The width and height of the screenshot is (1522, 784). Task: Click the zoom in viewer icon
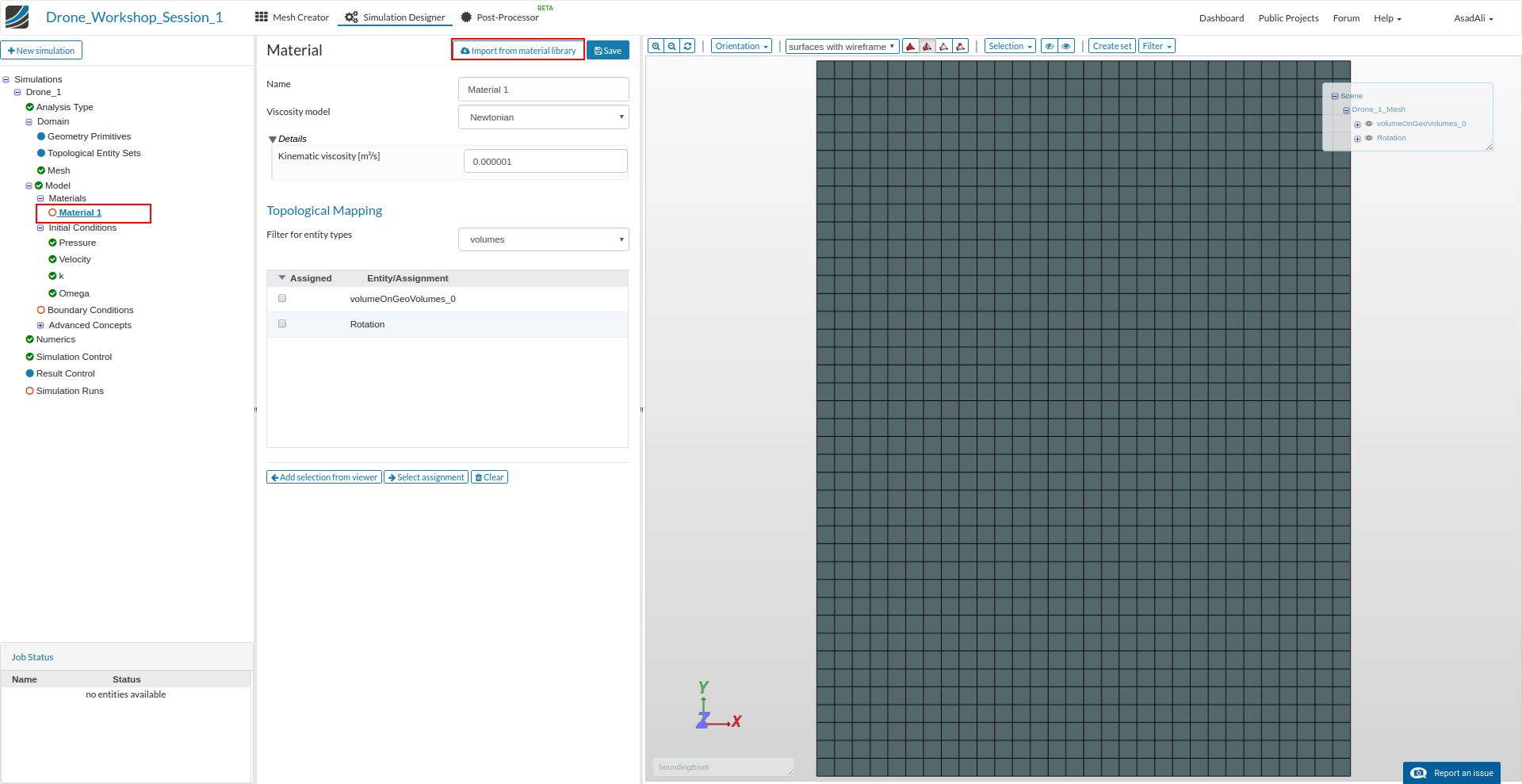click(x=656, y=46)
